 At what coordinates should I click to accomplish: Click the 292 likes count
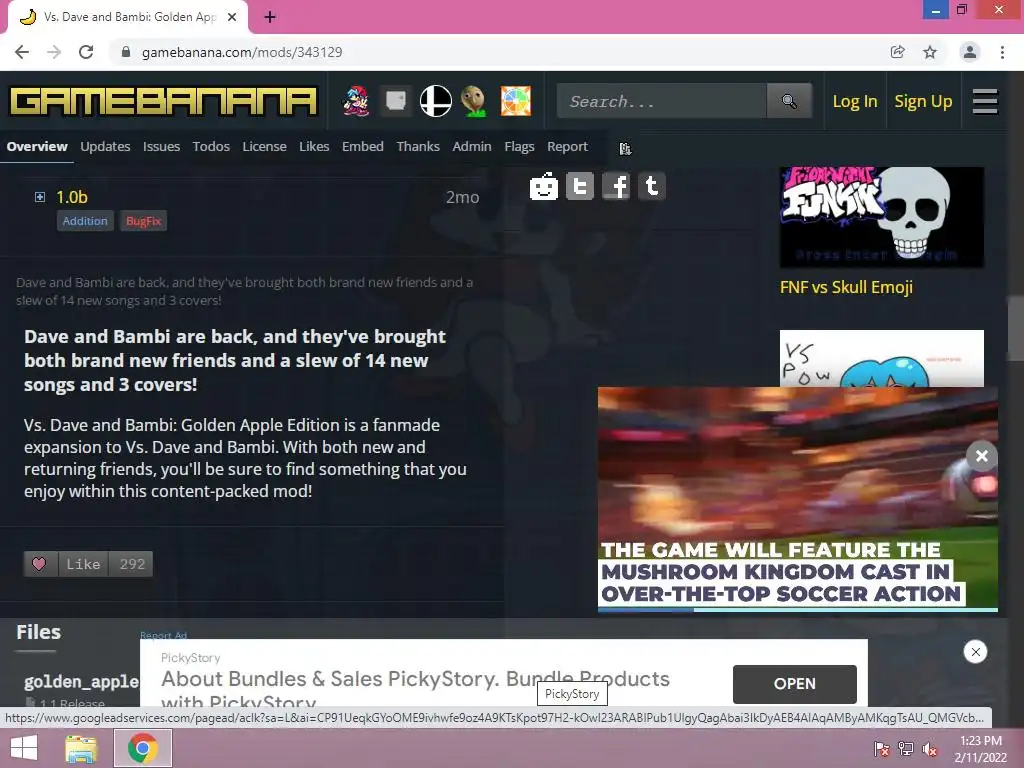point(132,564)
